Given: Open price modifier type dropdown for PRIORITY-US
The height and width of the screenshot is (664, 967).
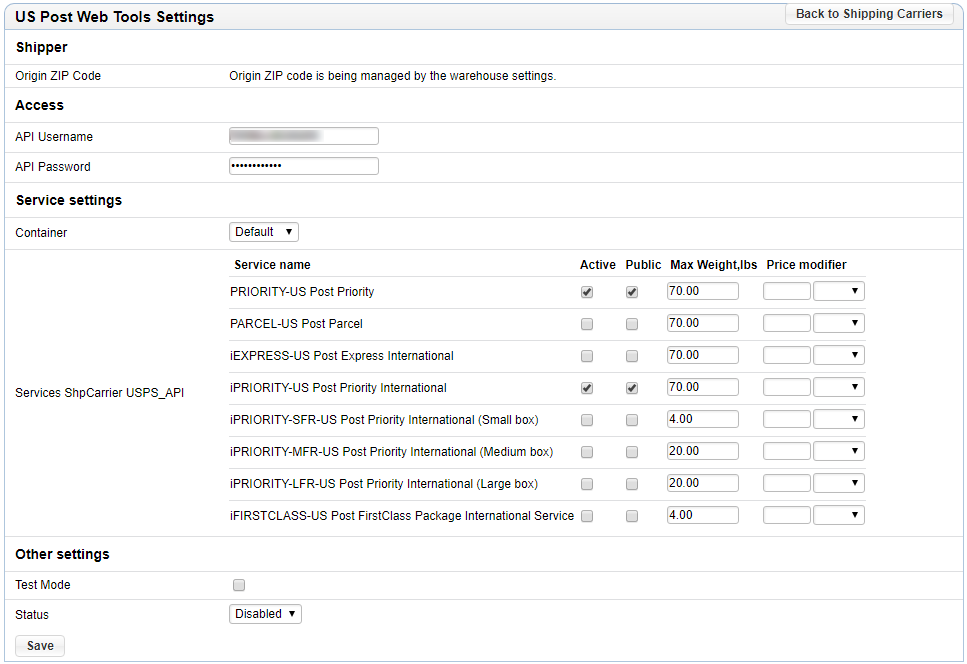Looking at the screenshot, I should pos(839,291).
